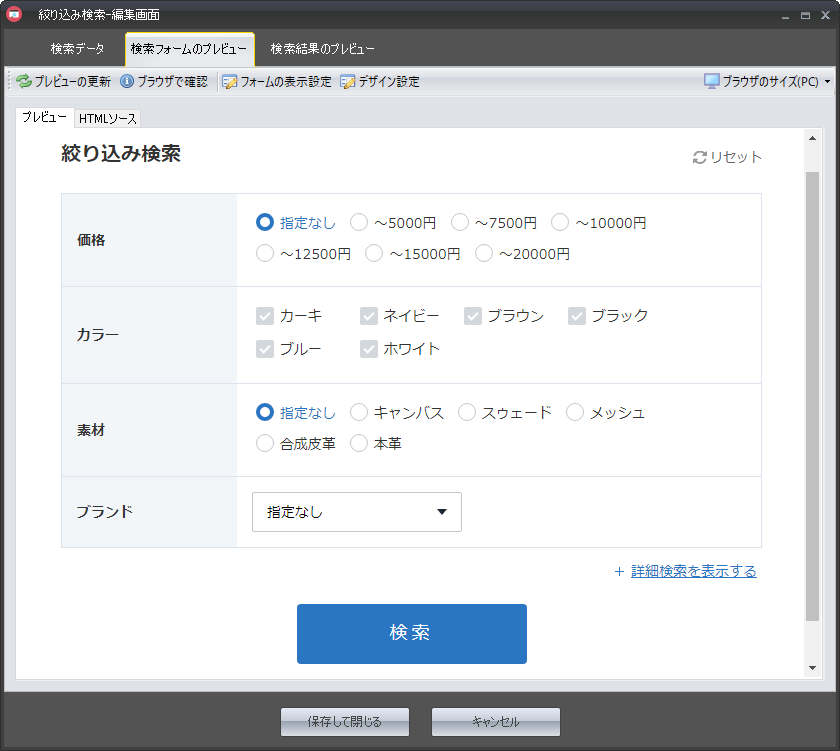Screen dimensions: 840x751
Task: Click the vertical scrollbar down arrow
Action: click(812, 668)
